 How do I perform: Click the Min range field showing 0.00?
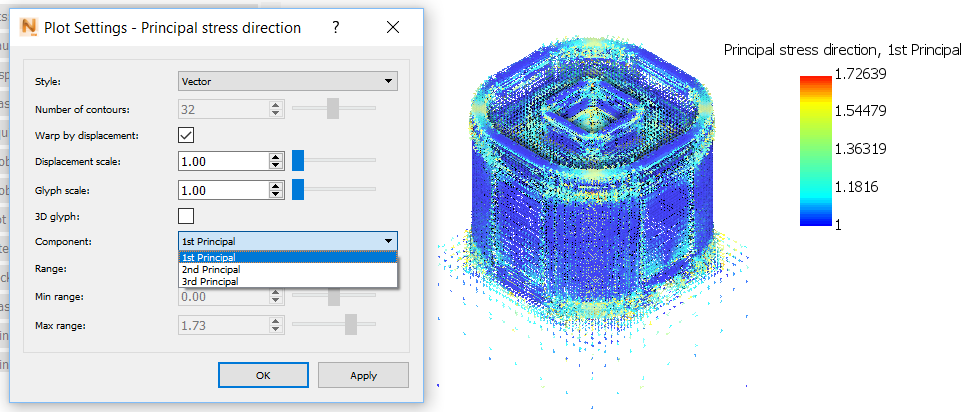click(223, 297)
